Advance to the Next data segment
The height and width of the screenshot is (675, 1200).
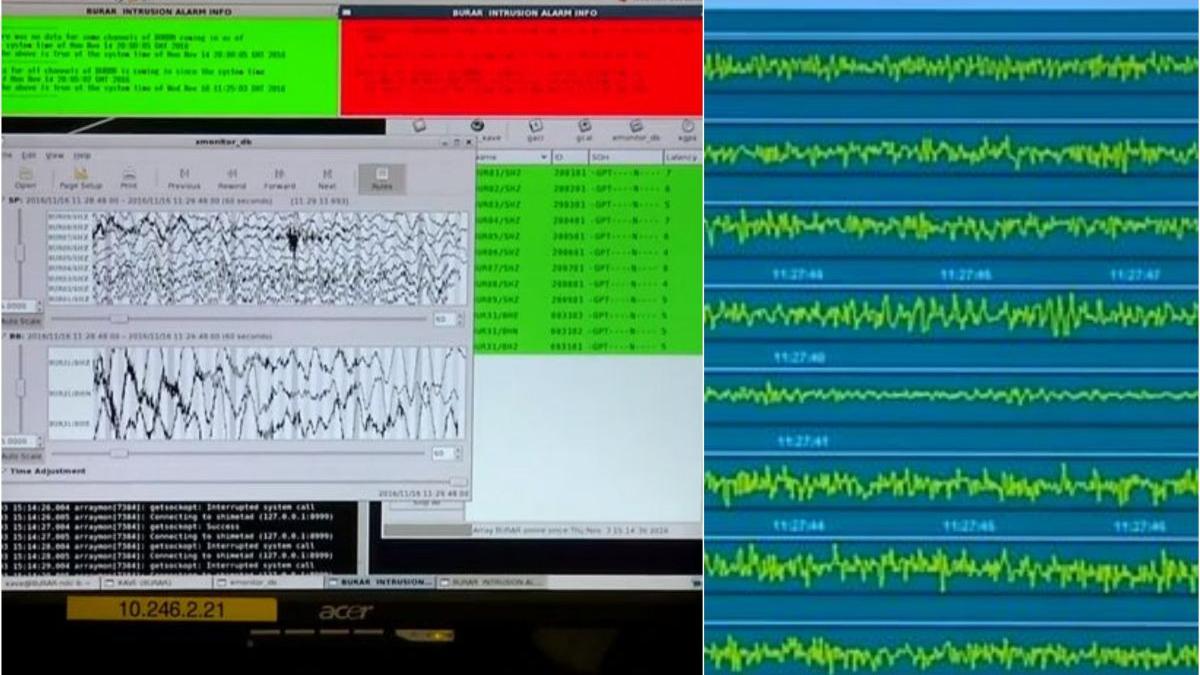[x=327, y=176]
